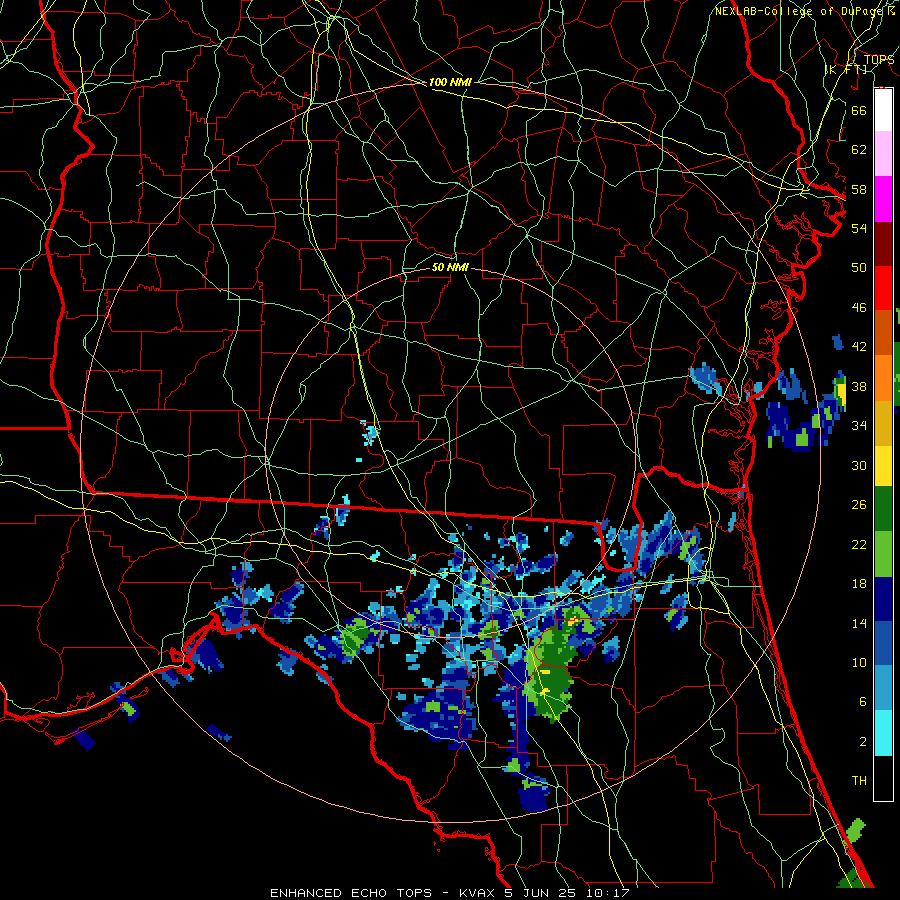Image resolution: width=900 pixels, height=900 pixels.
Task: Click the K FT units label
Action: [x=846, y=69]
